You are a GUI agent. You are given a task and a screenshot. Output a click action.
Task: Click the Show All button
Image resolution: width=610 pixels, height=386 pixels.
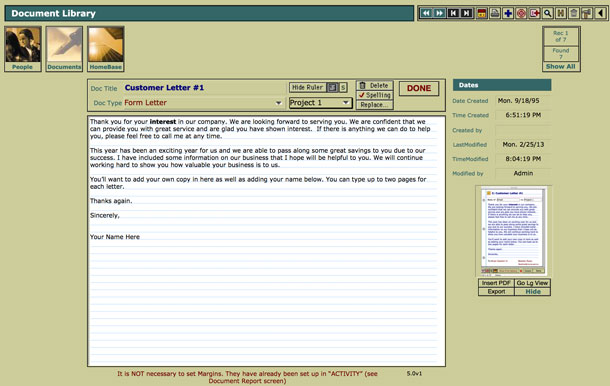click(561, 67)
